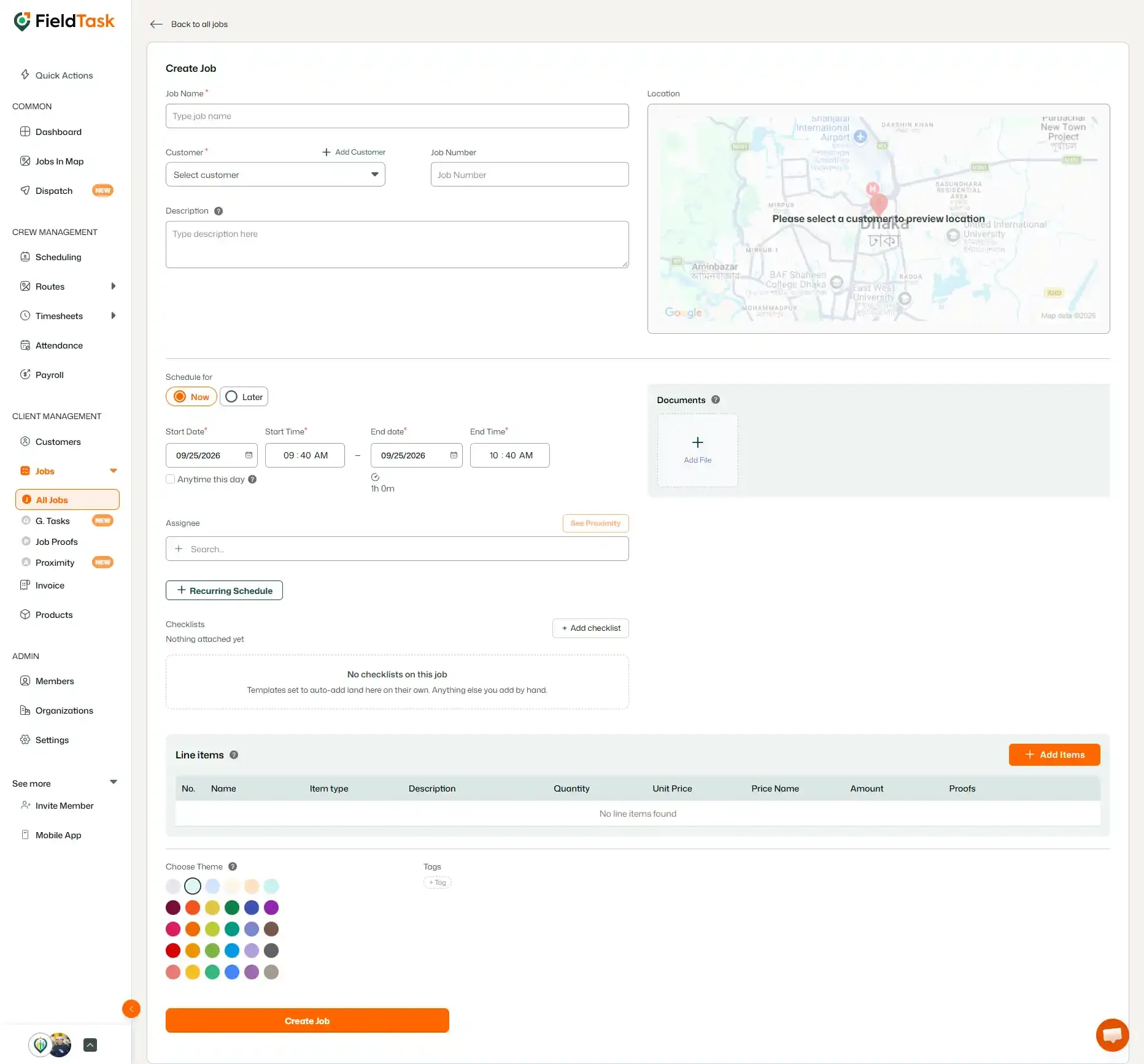This screenshot has width=1144, height=1064.
Task: Go to Customers in sidebar
Action: click(58, 442)
